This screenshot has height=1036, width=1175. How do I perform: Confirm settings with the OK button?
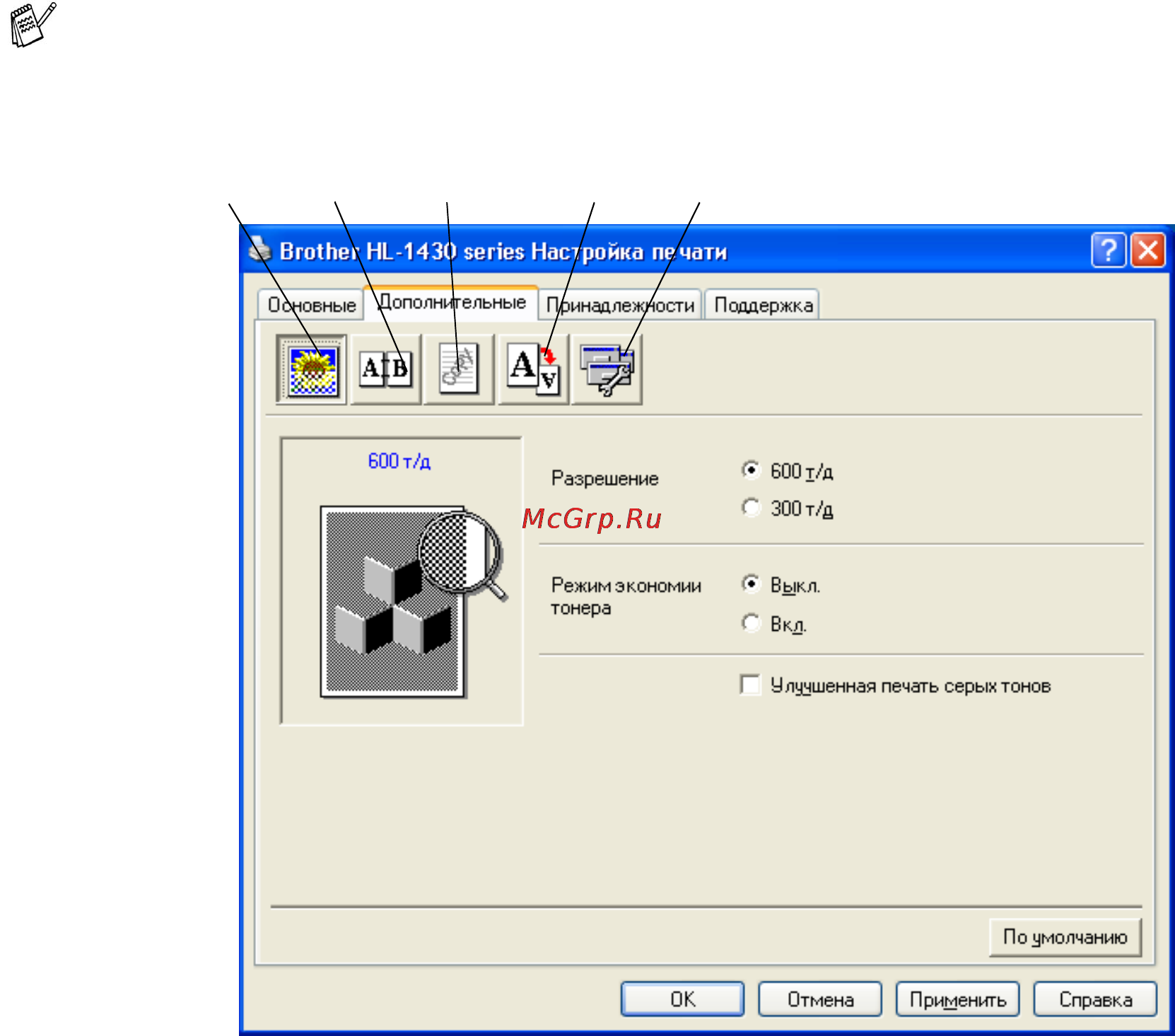(682, 999)
